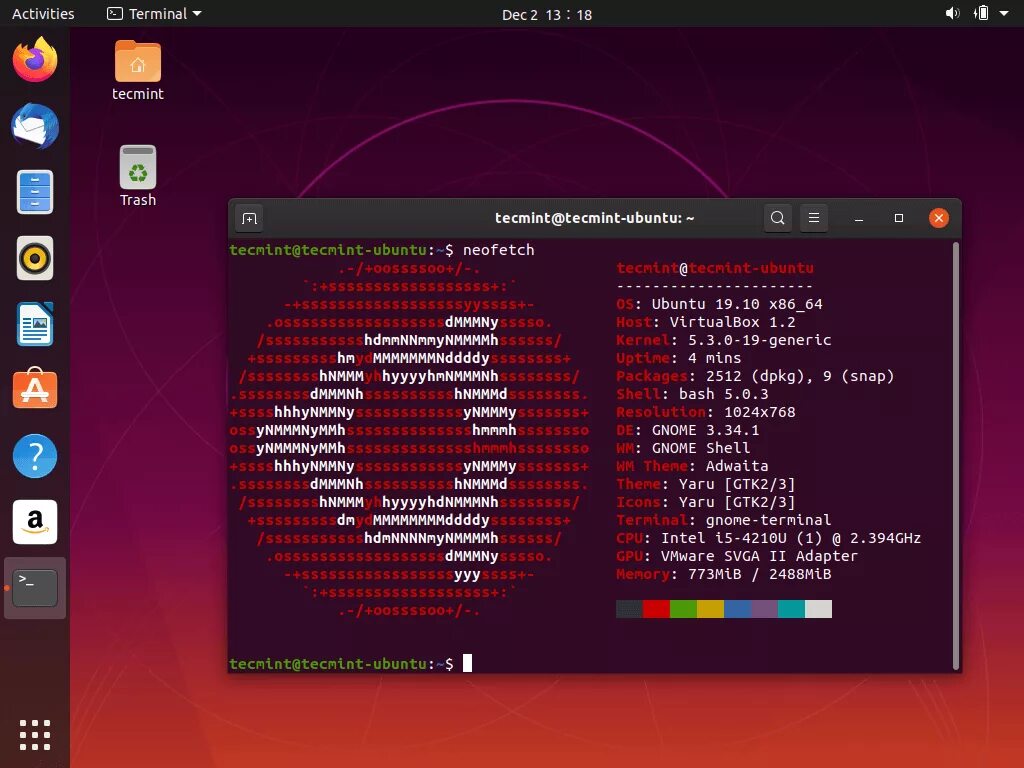The height and width of the screenshot is (768, 1024).
Task: Open the tecmint home folder on the desktop
Action: pyautogui.click(x=138, y=71)
